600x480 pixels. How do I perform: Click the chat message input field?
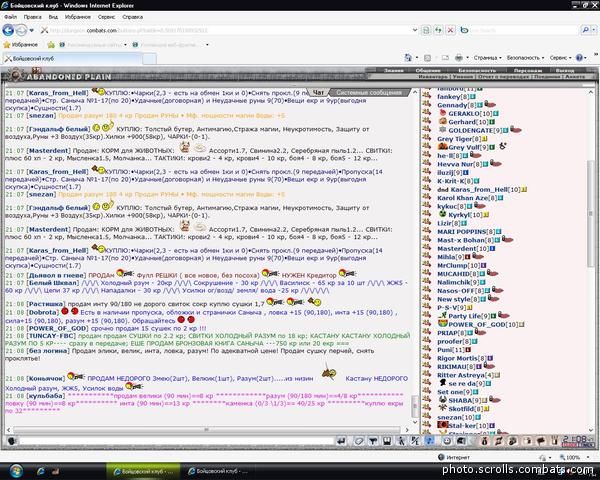point(176,441)
